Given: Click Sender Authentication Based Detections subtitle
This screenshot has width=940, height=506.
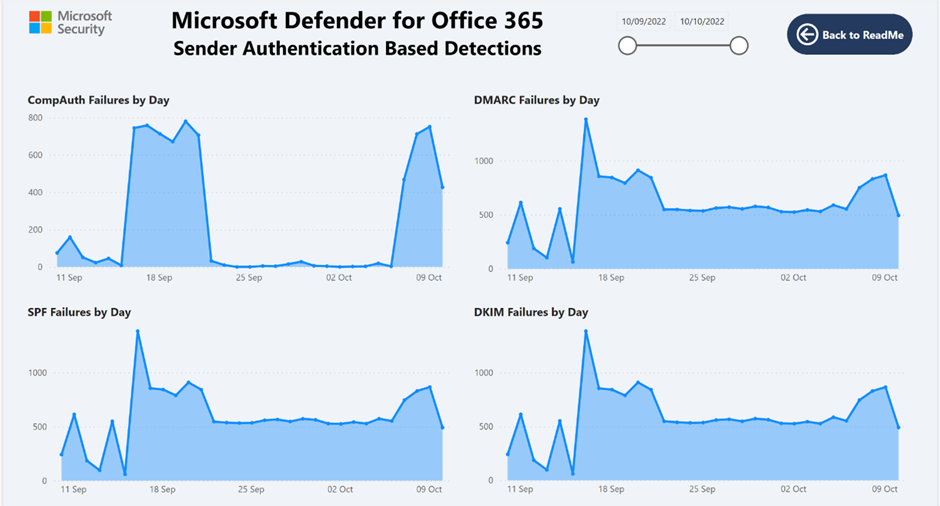Looking at the screenshot, I should pos(357,49).
